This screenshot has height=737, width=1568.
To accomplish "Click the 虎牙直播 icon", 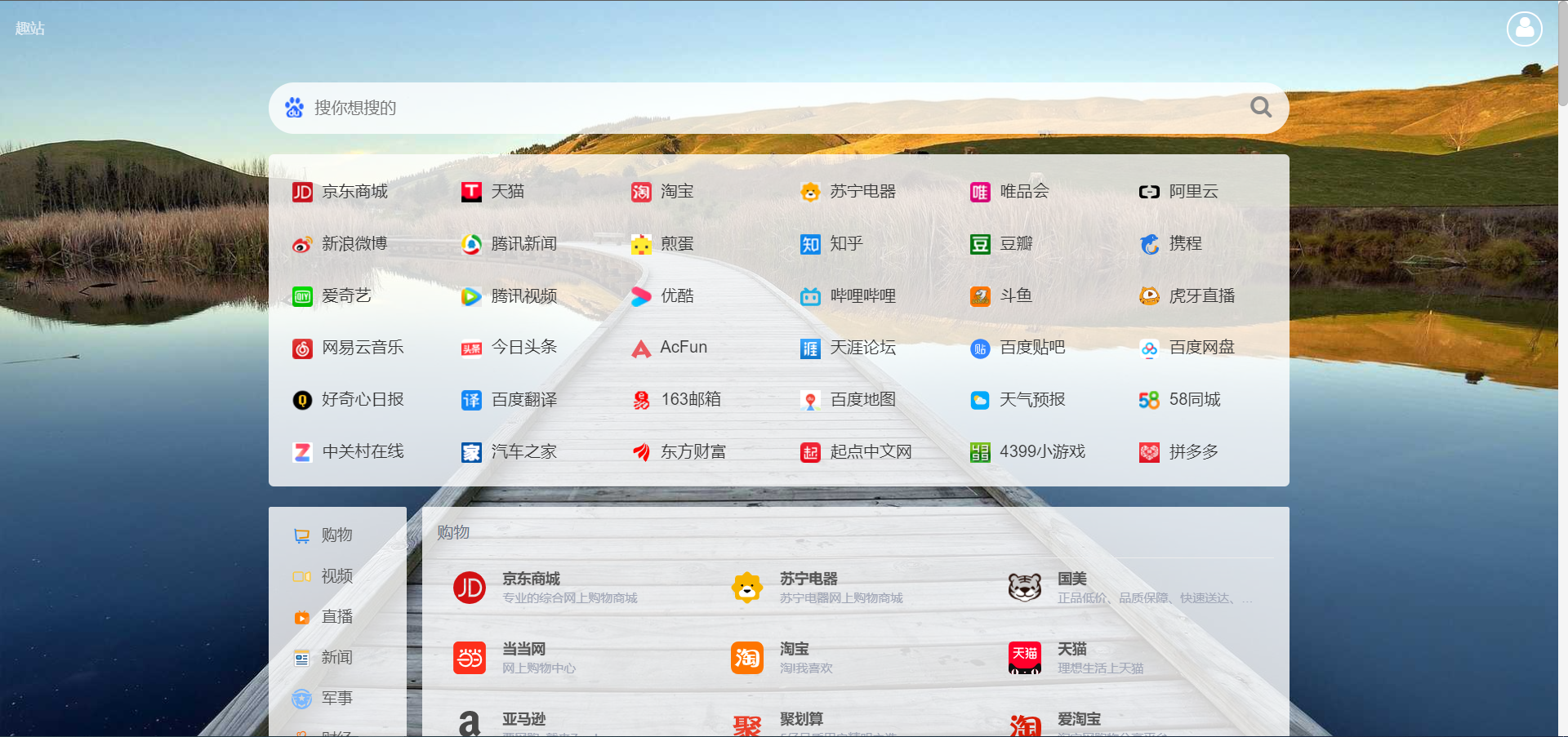I will [x=1149, y=296].
